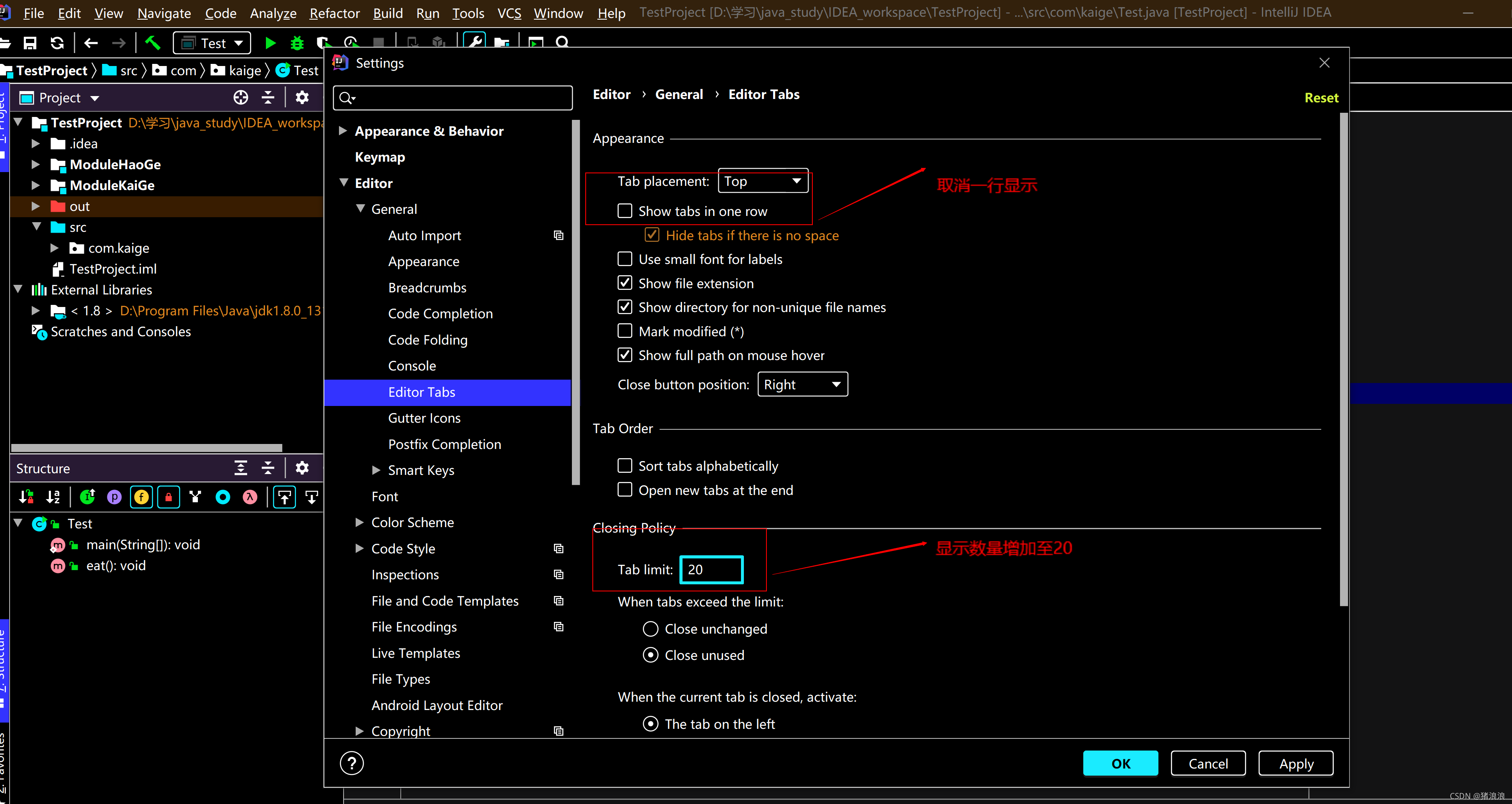
Task: Open the File menu
Action: (x=33, y=13)
